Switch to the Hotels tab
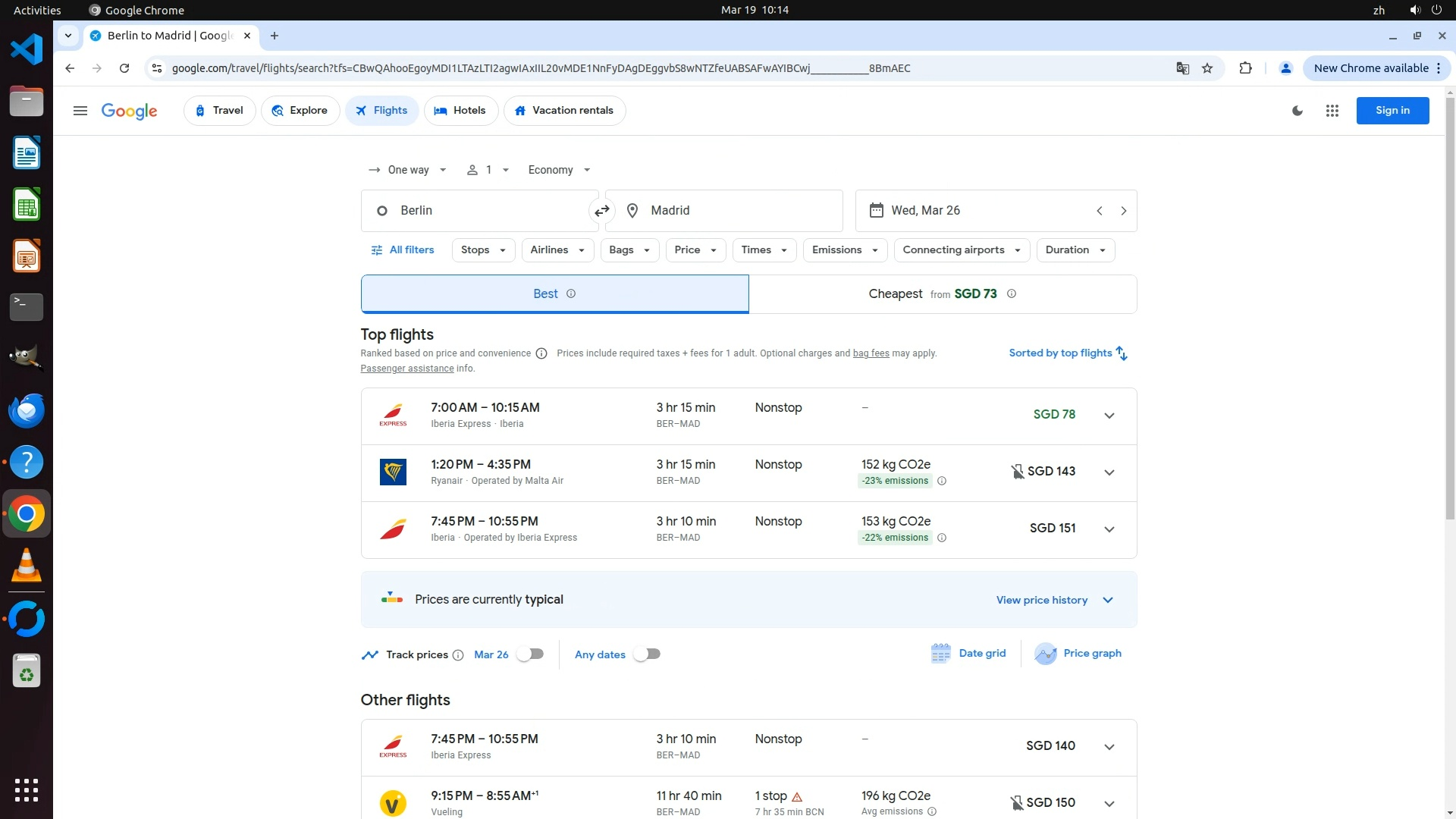1456x819 pixels. 460,111
